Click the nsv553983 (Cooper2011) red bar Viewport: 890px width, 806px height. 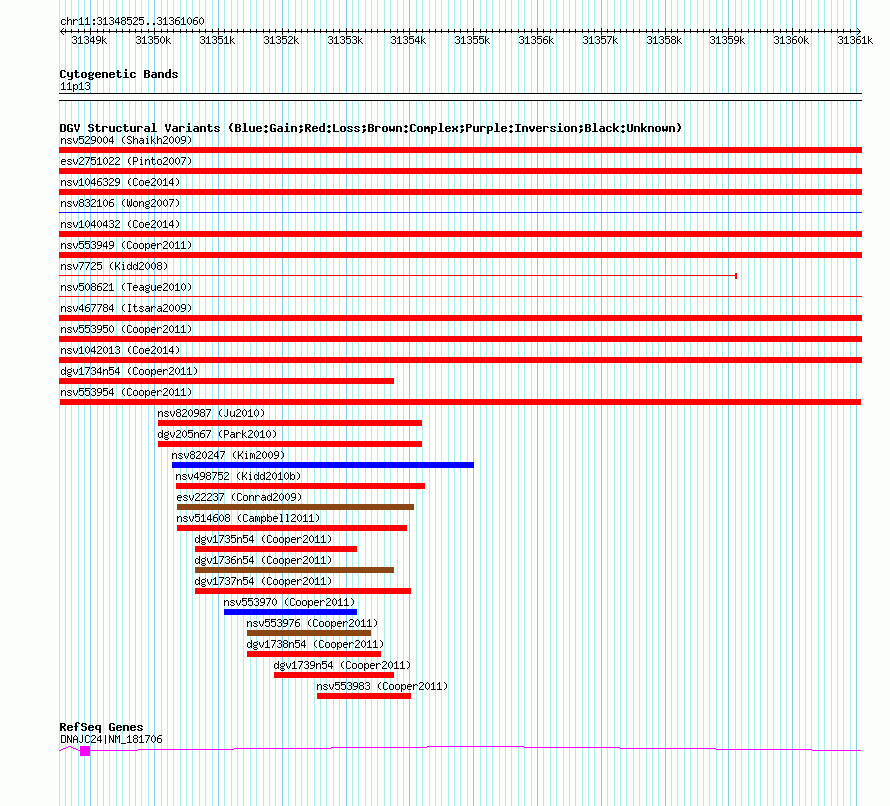click(364, 696)
